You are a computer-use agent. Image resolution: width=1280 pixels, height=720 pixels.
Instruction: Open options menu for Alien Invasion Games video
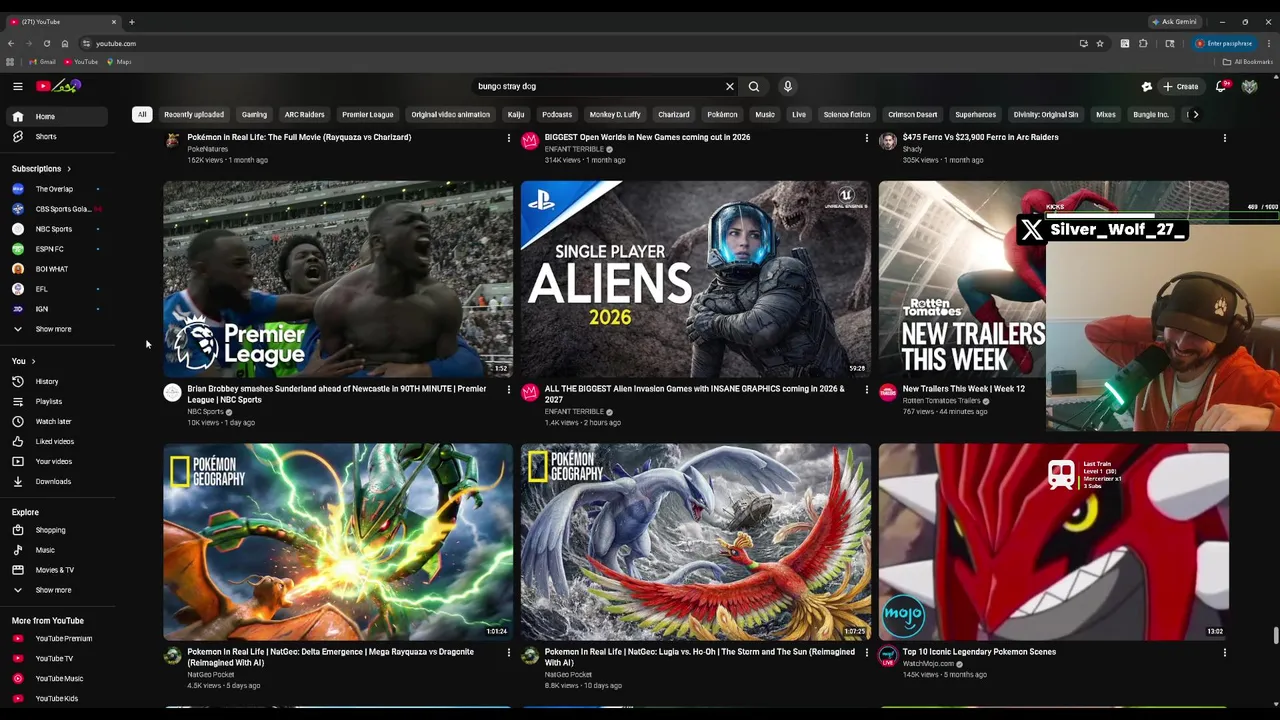866,389
